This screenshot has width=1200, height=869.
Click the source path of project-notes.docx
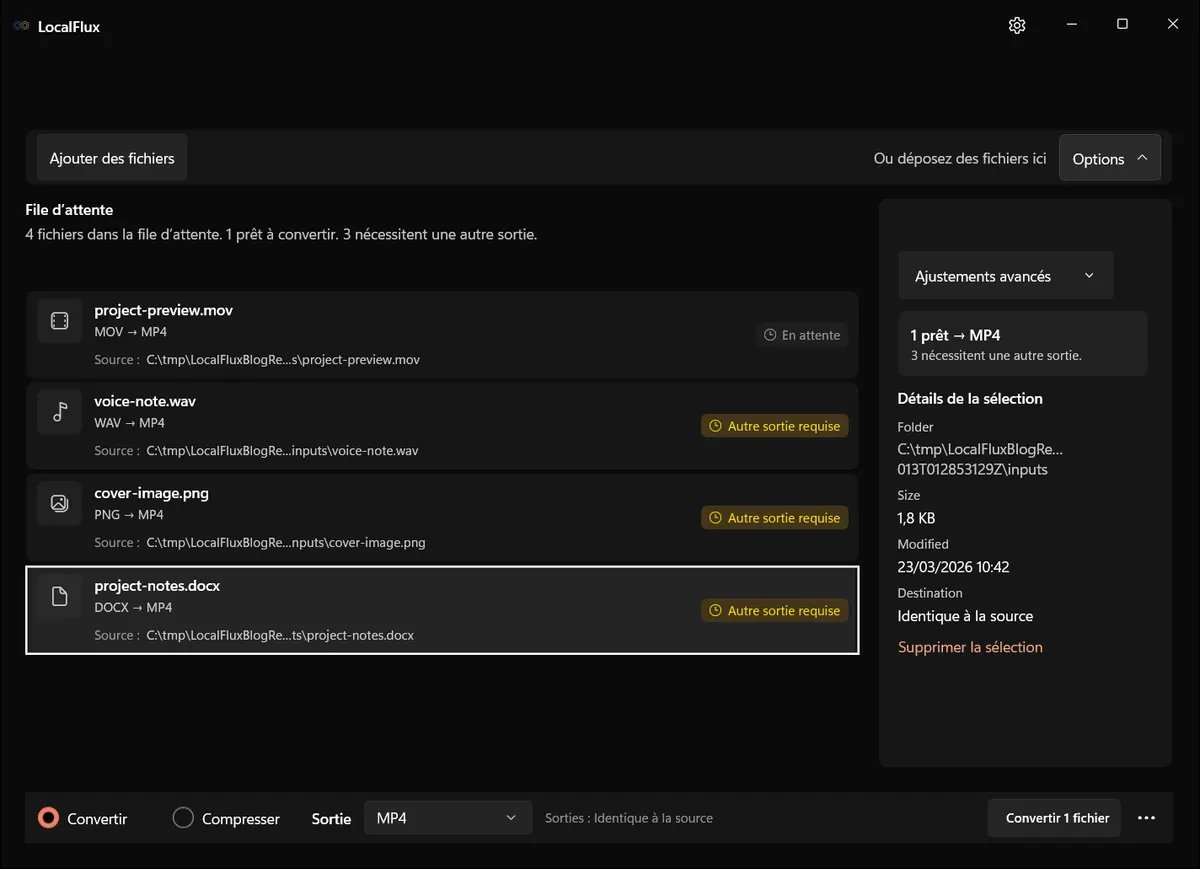click(x=280, y=635)
